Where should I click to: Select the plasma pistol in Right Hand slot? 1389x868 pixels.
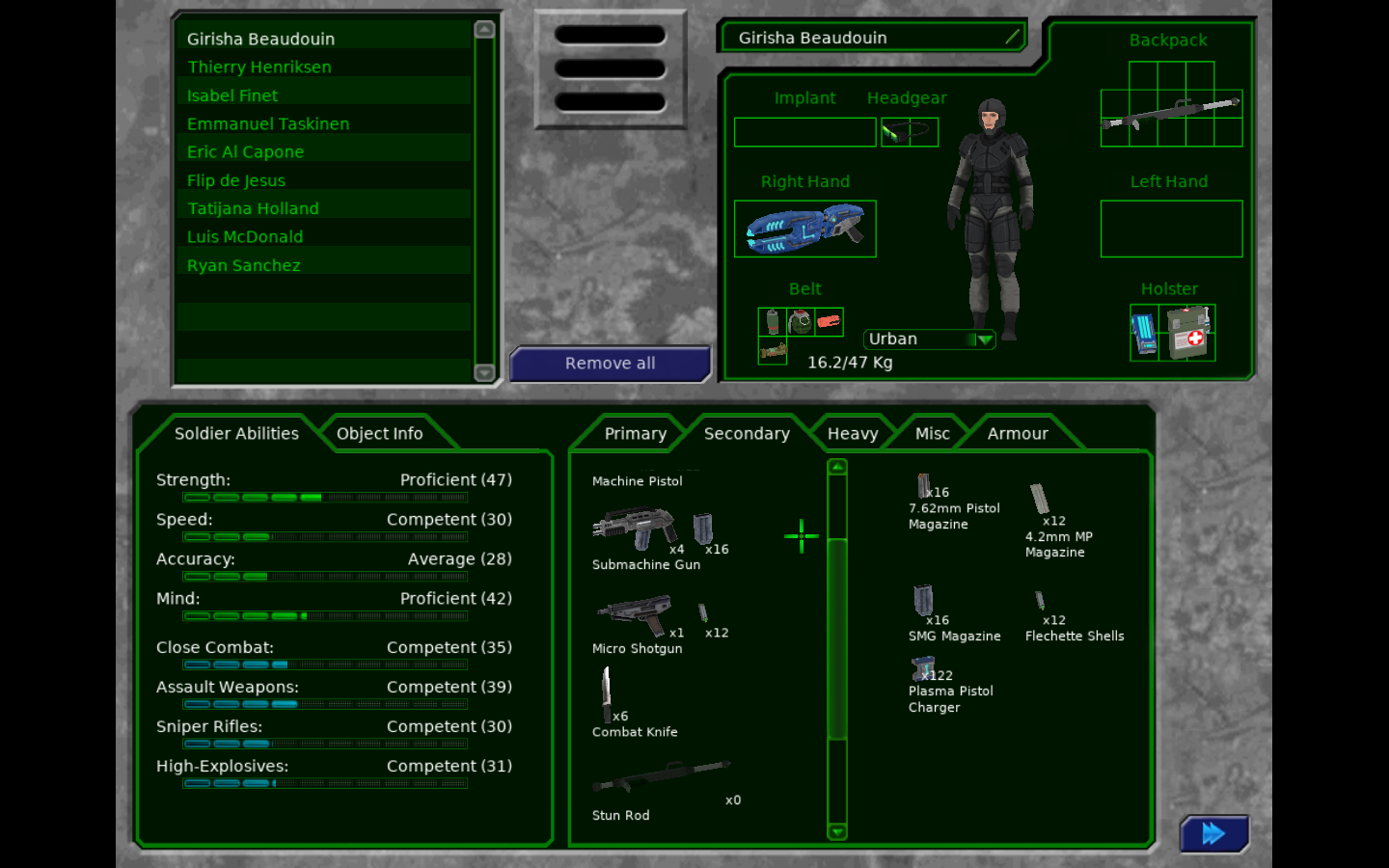[x=804, y=229]
